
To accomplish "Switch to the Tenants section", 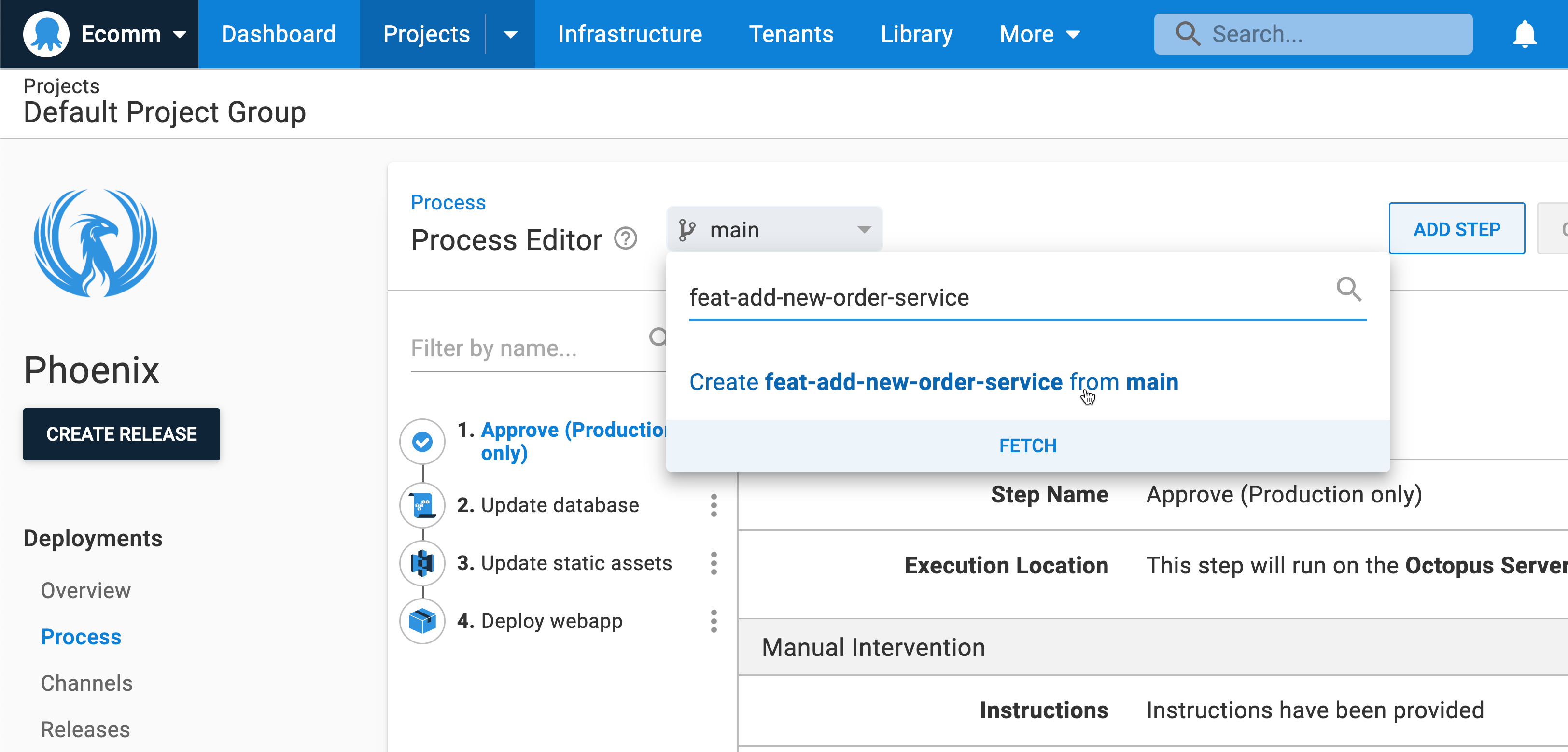I will 791,35.
